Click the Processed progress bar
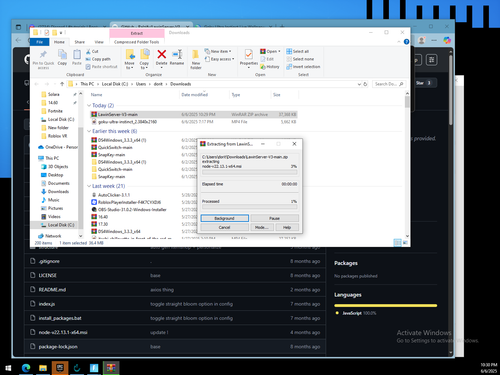500x375 pixels. click(249, 207)
